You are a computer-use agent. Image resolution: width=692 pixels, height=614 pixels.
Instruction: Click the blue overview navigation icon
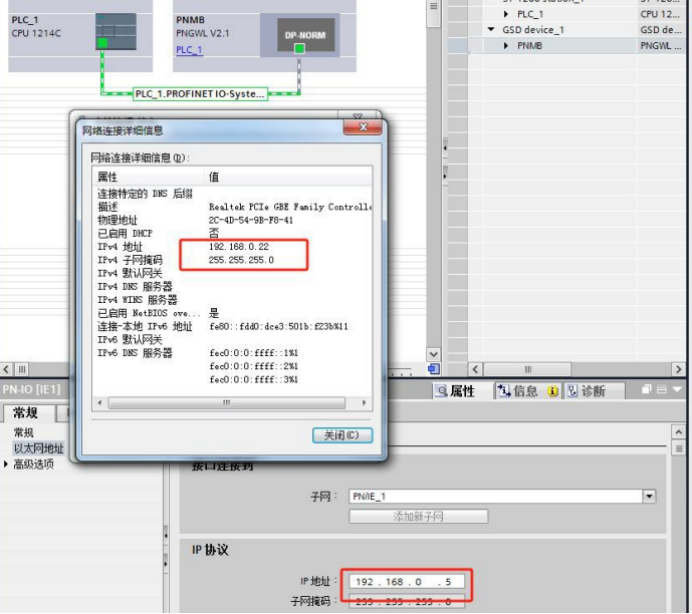[x=433, y=369]
